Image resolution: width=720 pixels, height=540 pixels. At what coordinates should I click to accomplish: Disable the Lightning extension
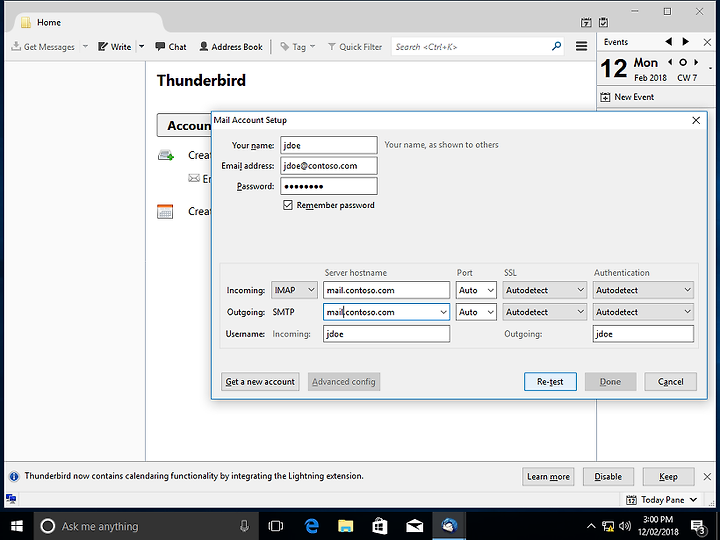tap(608, 477)
